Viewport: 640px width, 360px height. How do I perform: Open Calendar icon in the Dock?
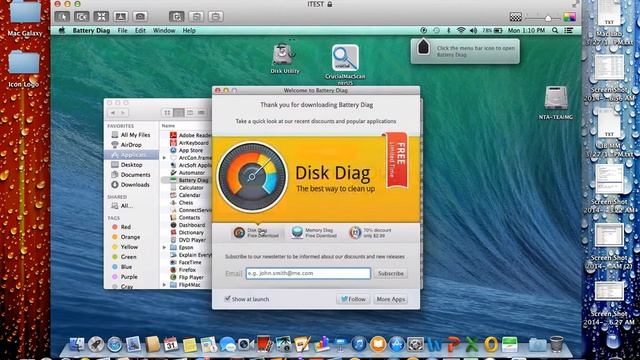[171, 344]
